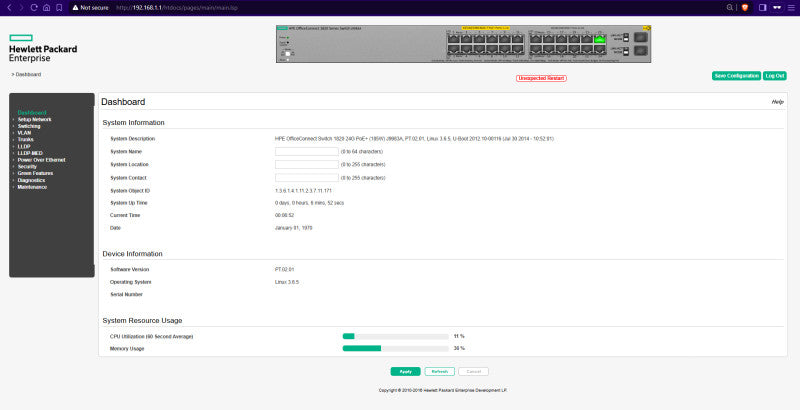This screenshot has height=410, width=800.
Task: Go back using the browser back arrow
Action: coord(9,8)
